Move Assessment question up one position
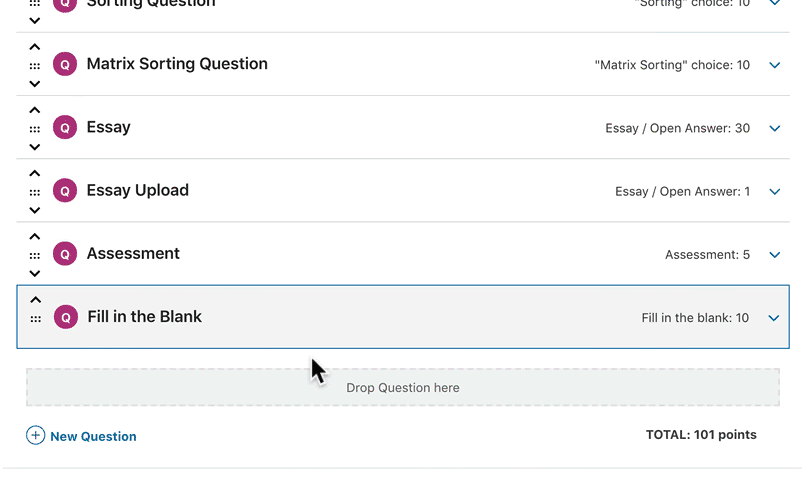Image resolution: width=802 pixels, height=478 pixels. click(35, 237)
